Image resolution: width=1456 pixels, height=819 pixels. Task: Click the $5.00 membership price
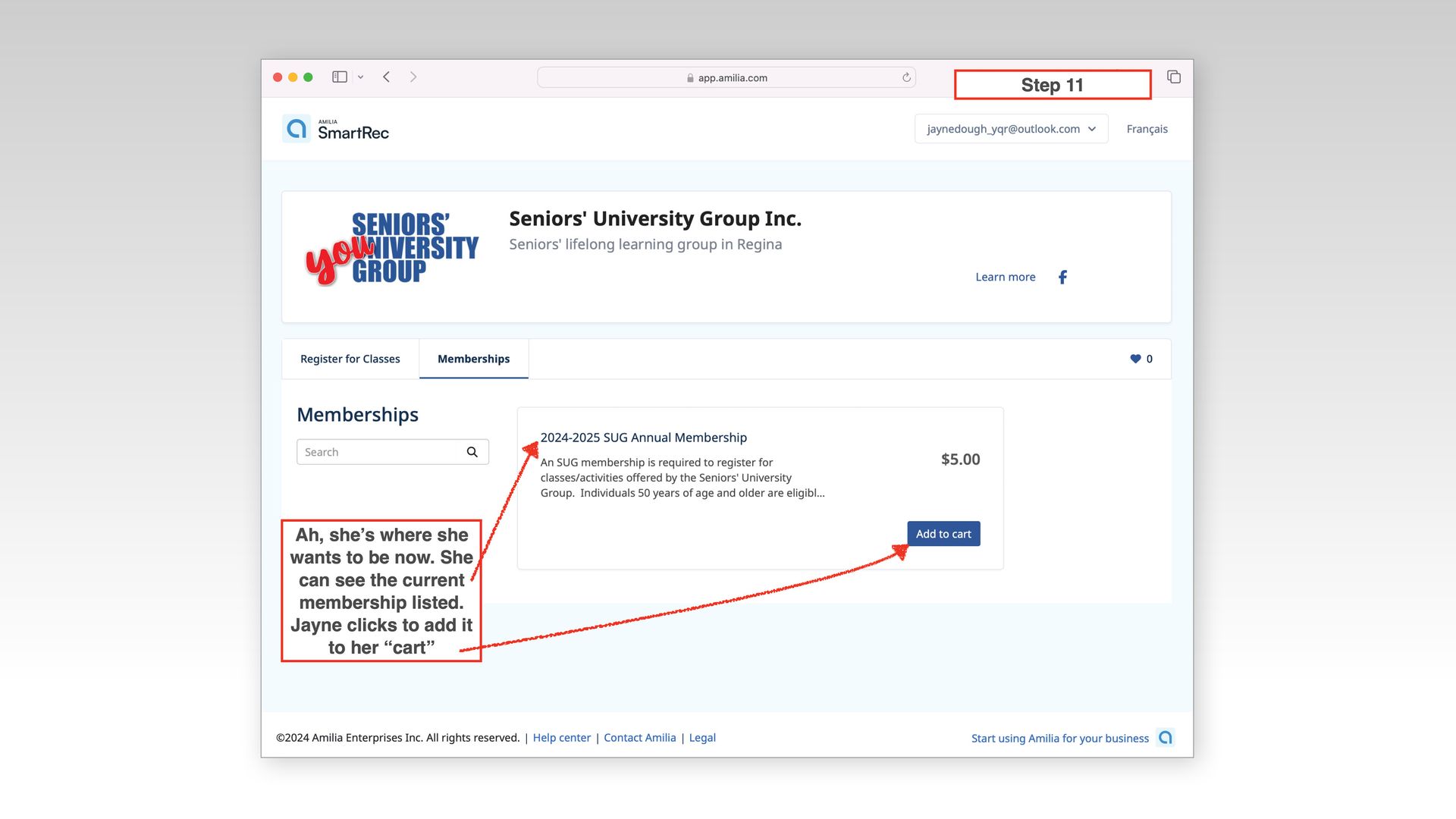pyautogui.click(x=960, y=460)
